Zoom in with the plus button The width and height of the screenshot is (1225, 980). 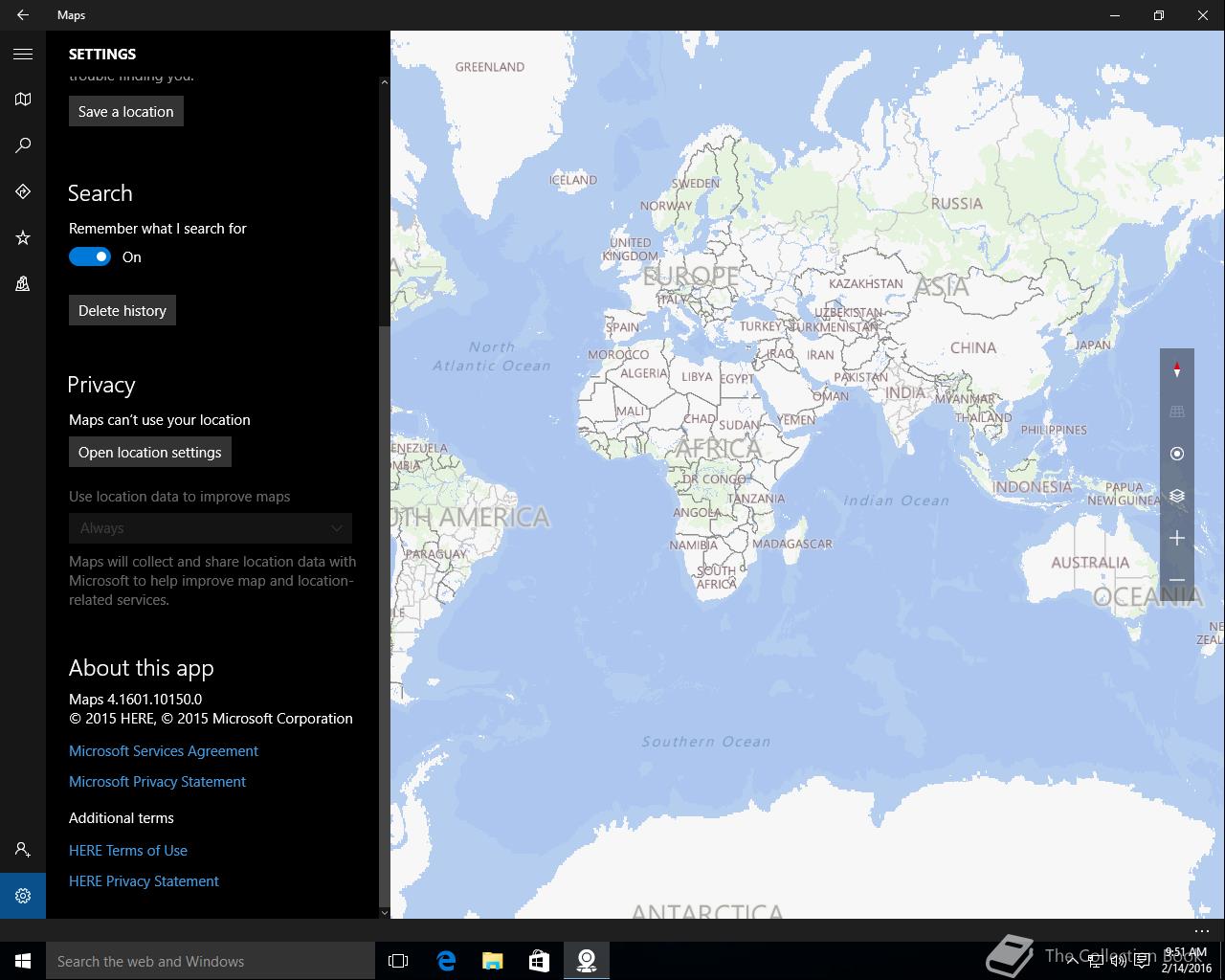click(1177, 538)
